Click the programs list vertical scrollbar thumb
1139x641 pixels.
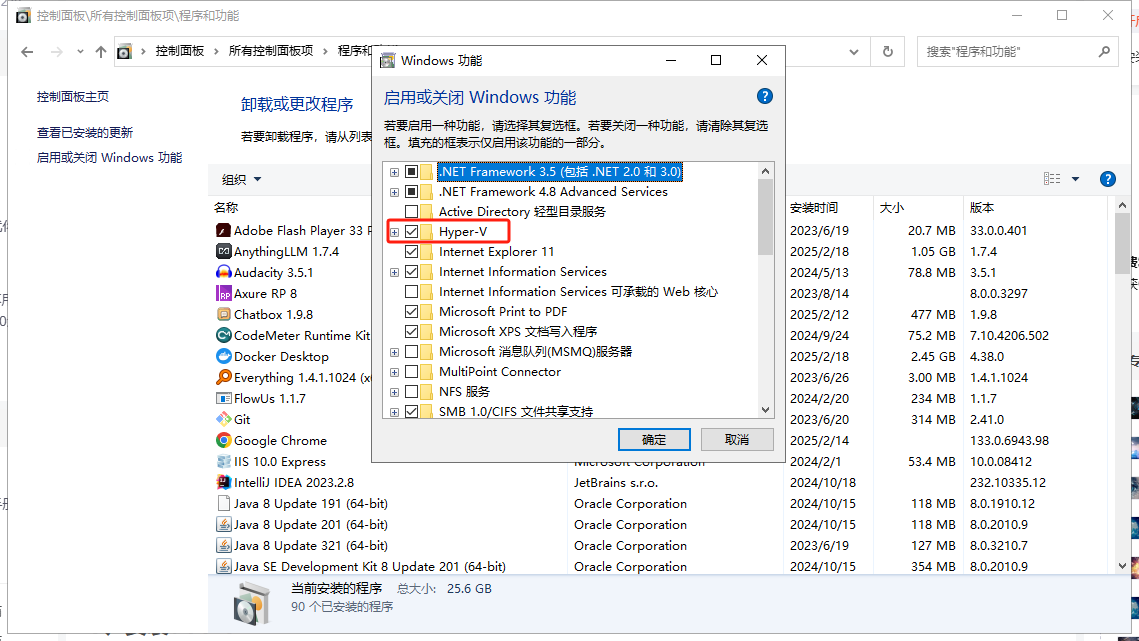pyautogui.click(x=1122, y=244)
